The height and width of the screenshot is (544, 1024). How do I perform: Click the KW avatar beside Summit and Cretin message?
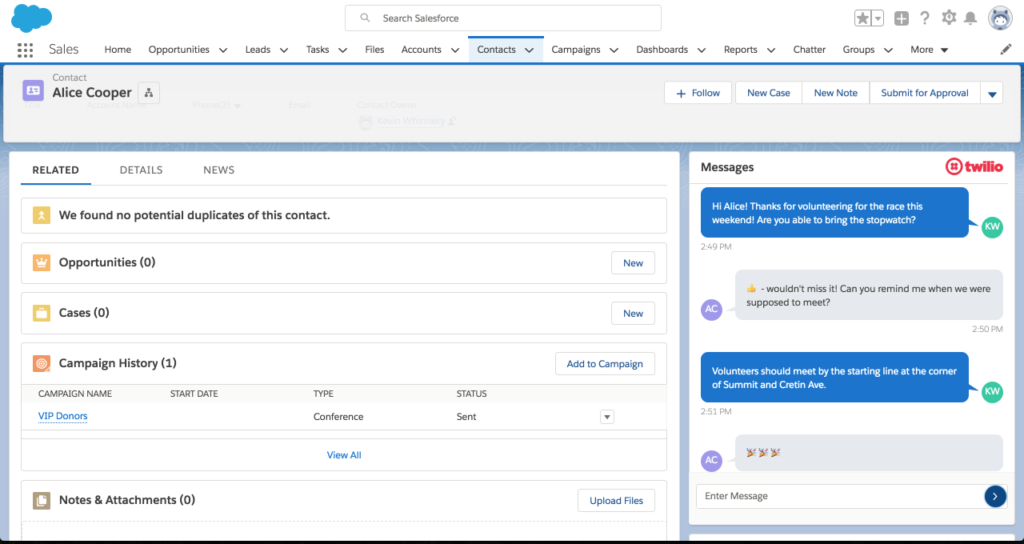(992, 391)
